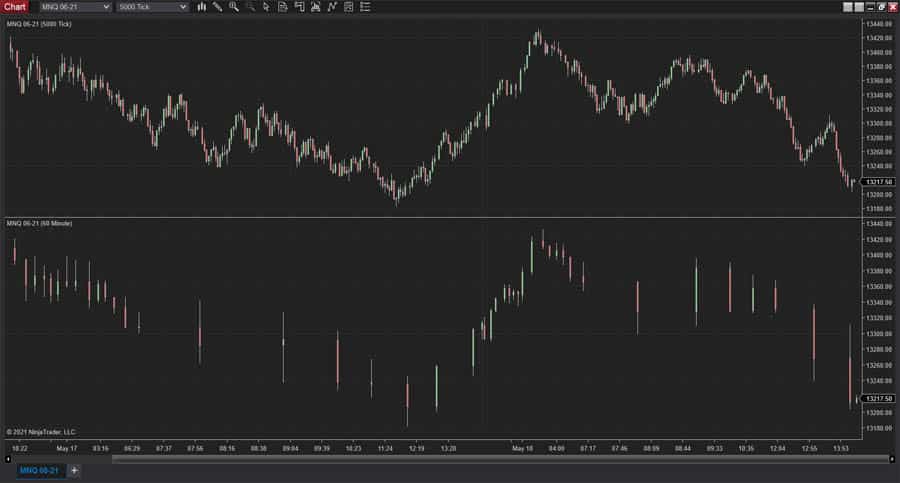Open the chart trader panel icon
The width and height of the screenshot is (900, 483).
pos(299,7)
